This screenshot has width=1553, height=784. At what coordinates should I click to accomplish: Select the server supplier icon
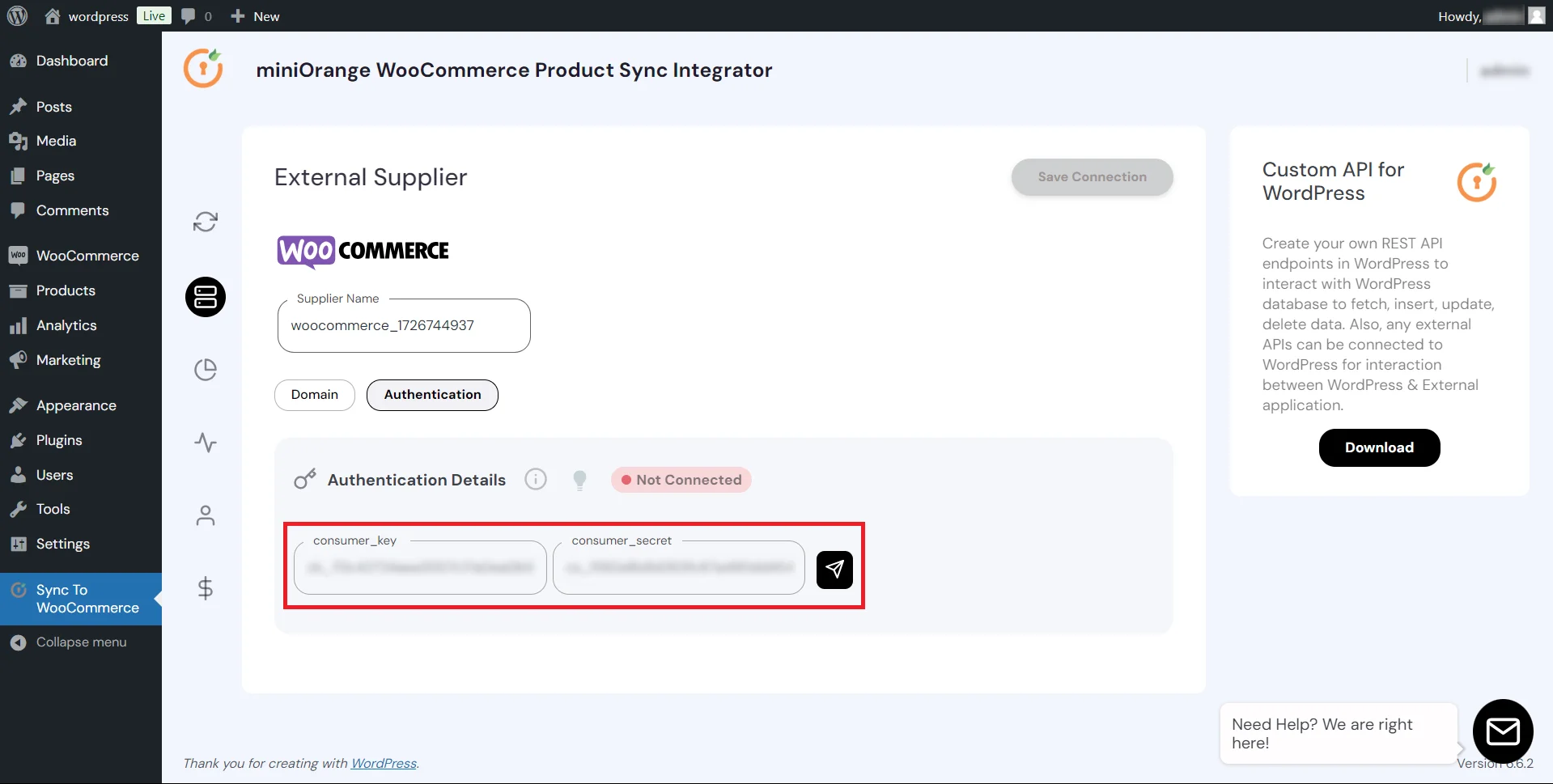click(x=206, y=297)
